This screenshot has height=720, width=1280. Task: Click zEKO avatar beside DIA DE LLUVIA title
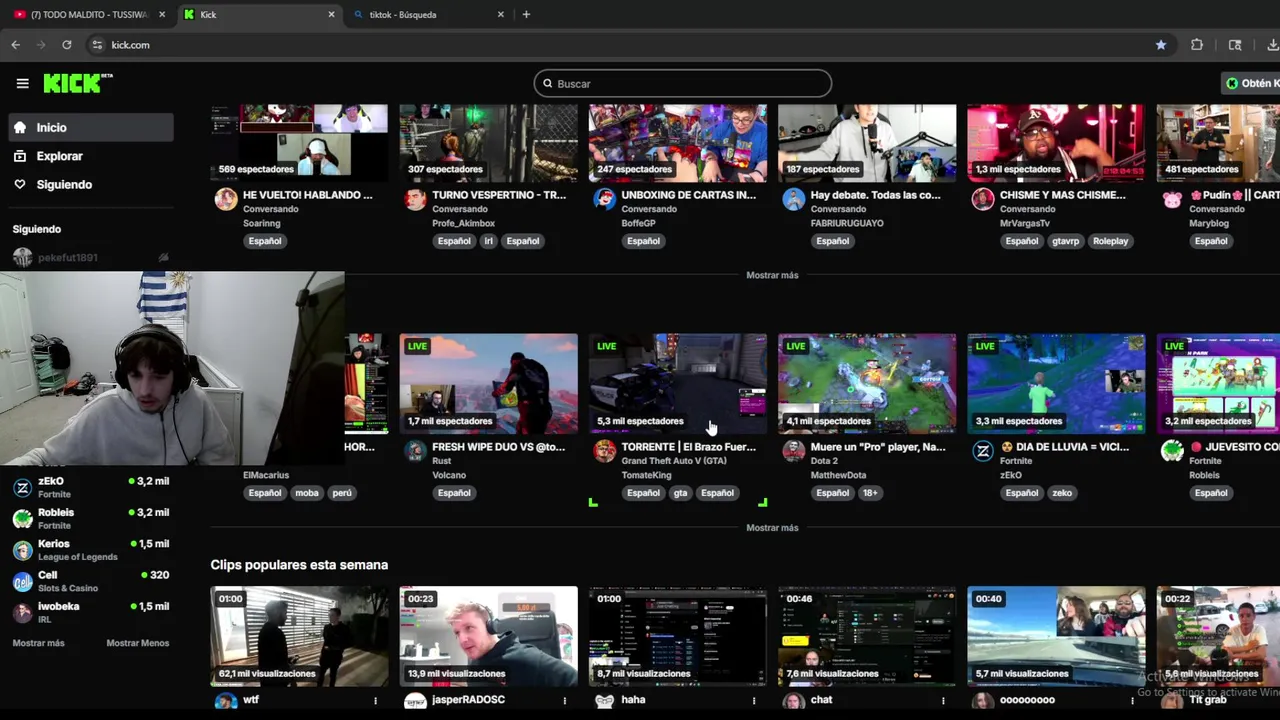coord(983,451)
